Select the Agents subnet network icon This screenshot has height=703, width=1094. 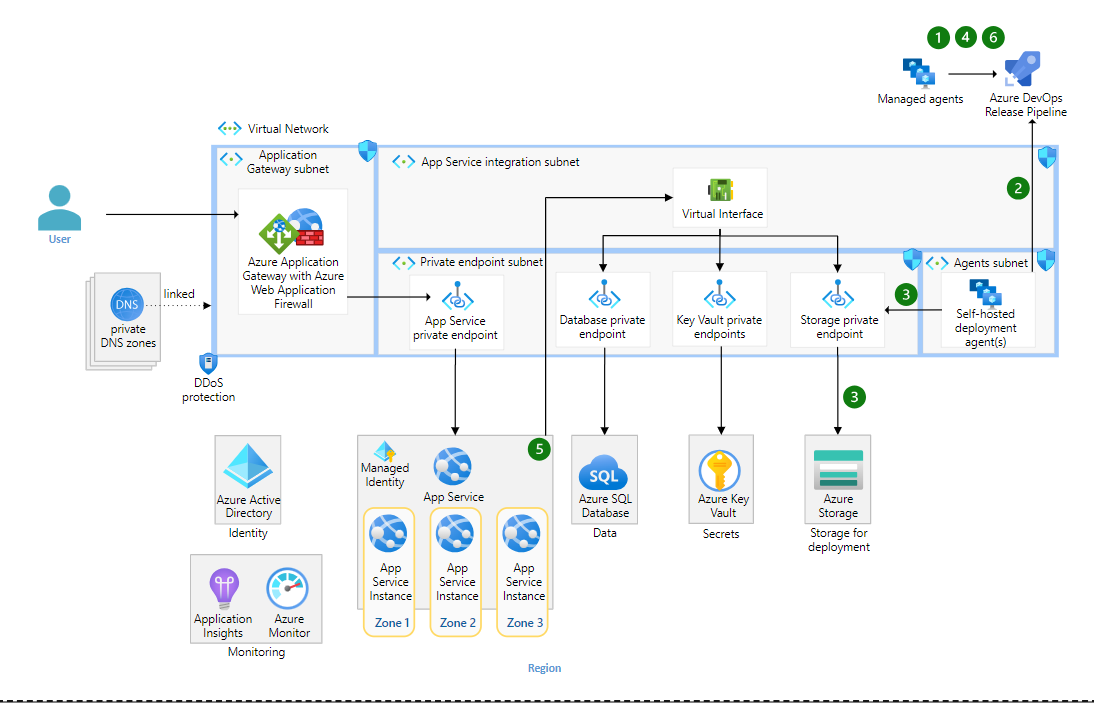[x=937, y=263]
